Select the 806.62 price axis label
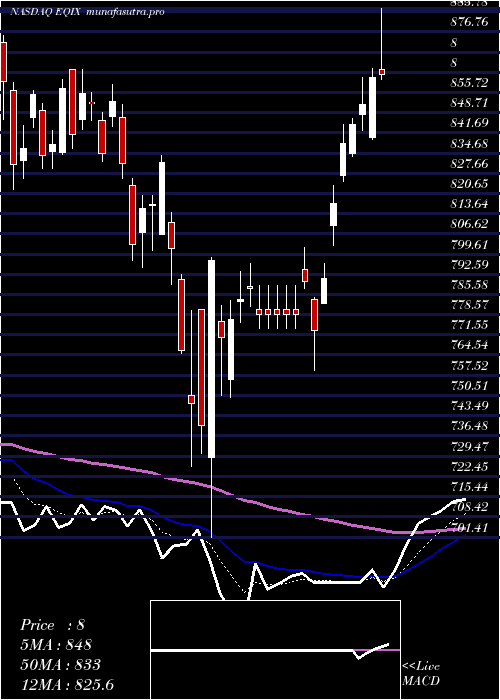500x700 pixels. 469,224
